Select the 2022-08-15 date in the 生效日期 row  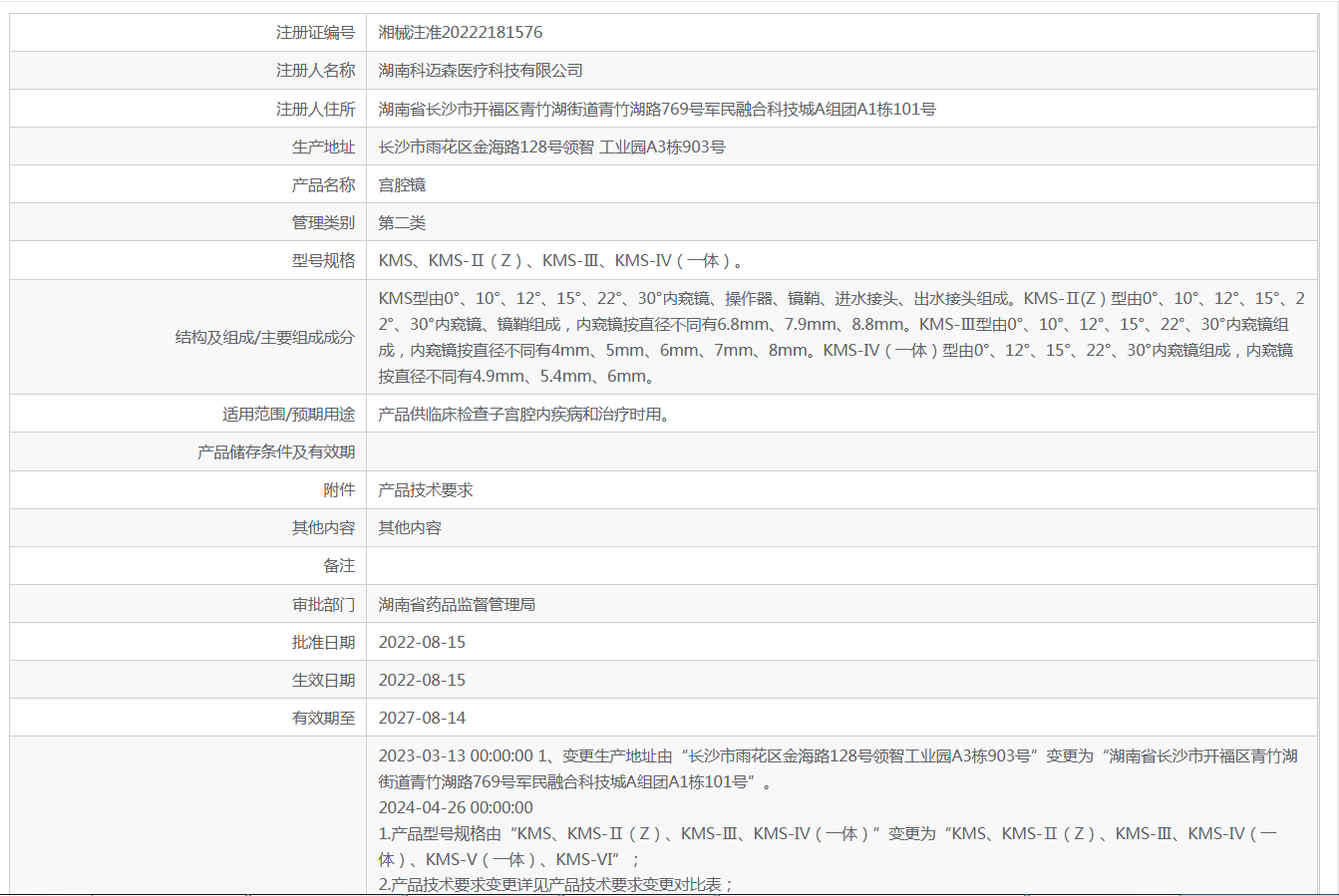pos(422,680)
